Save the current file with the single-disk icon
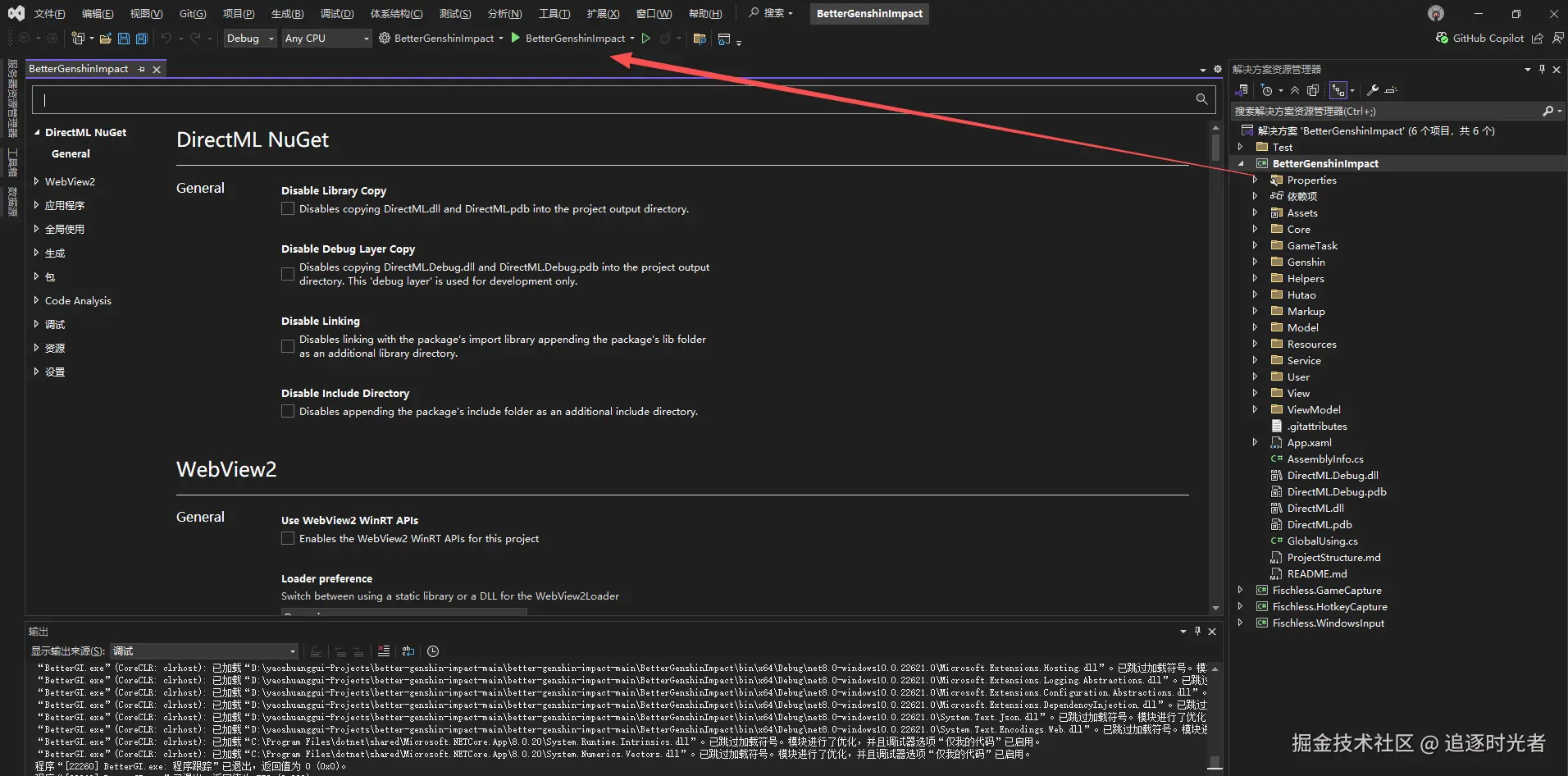The height and width of the screenshot is (776, 1568). (x=124, y=39)
